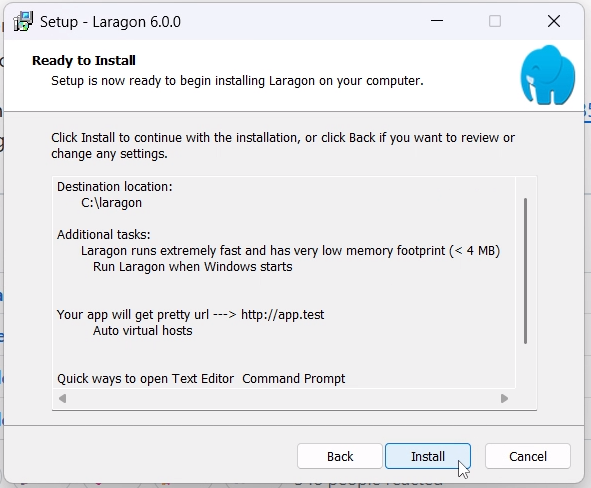Image resolution: width=591 pixels, height=488 pixels.
Task: Click the Install button
Action: [428, 456]
